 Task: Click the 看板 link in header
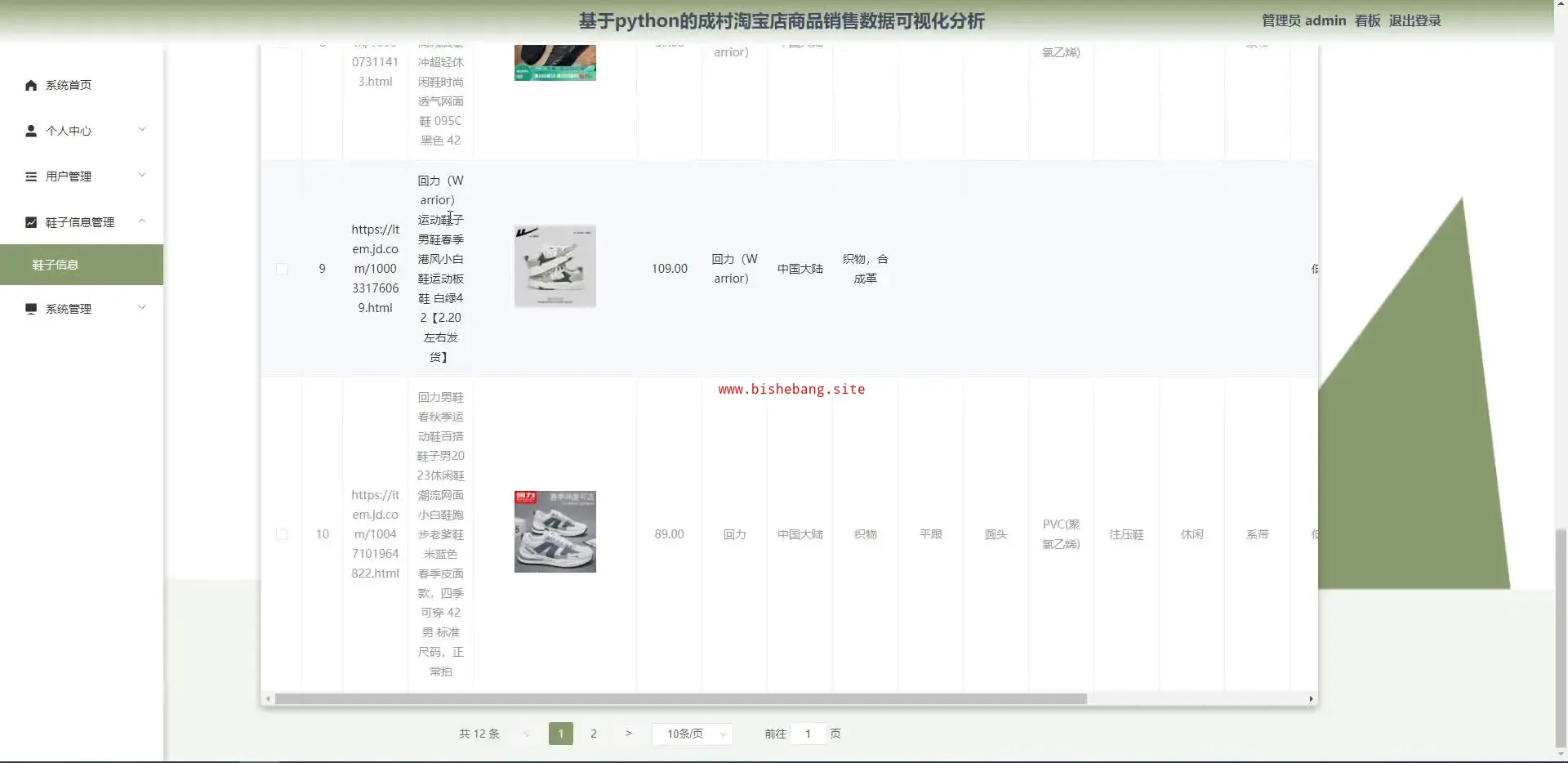(1367, 21)
